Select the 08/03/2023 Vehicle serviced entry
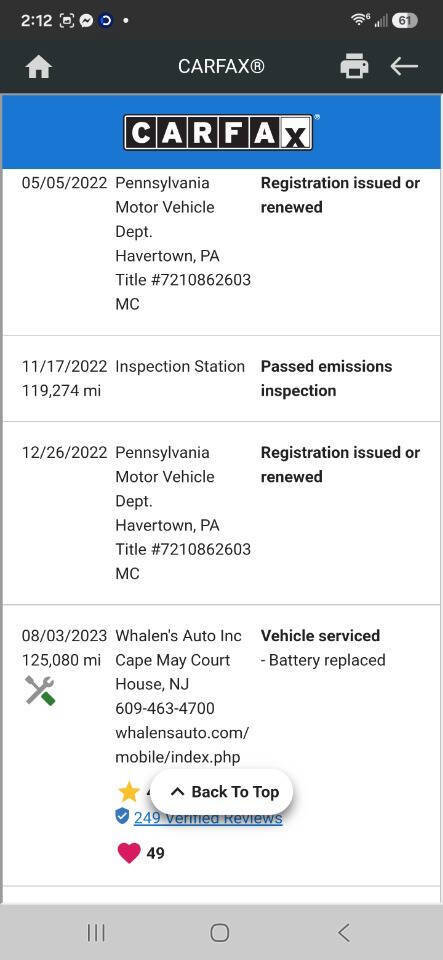 [222, 745]
